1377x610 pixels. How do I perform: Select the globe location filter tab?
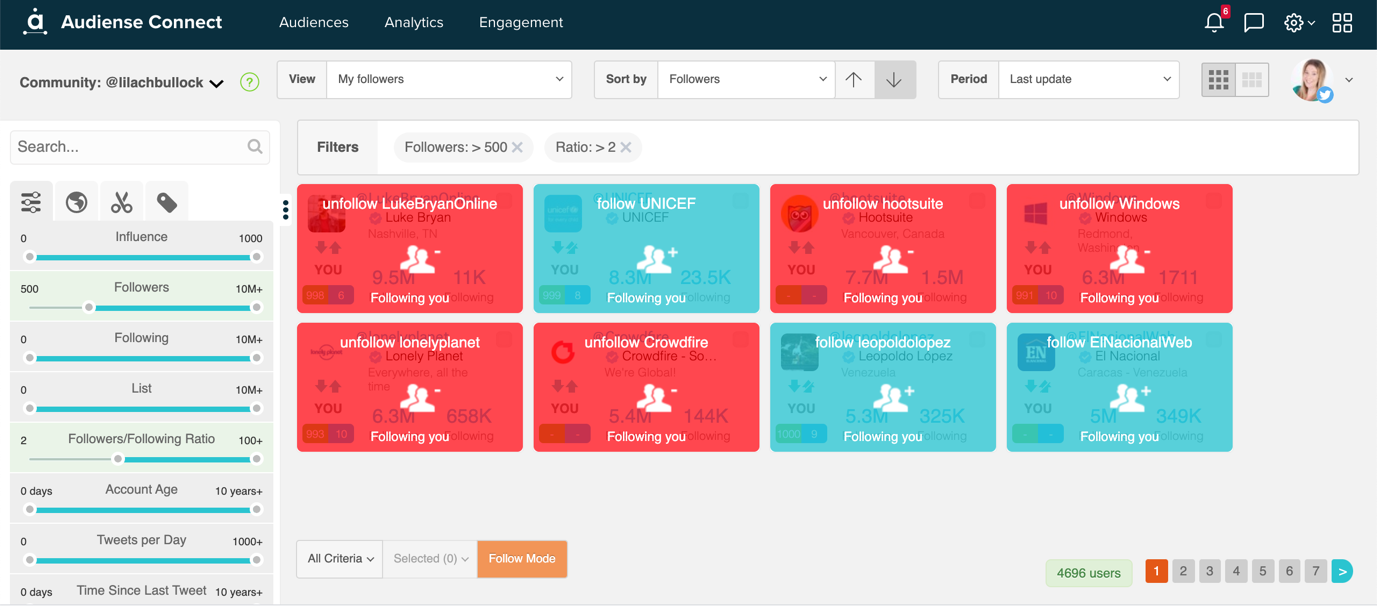(76, 202)
